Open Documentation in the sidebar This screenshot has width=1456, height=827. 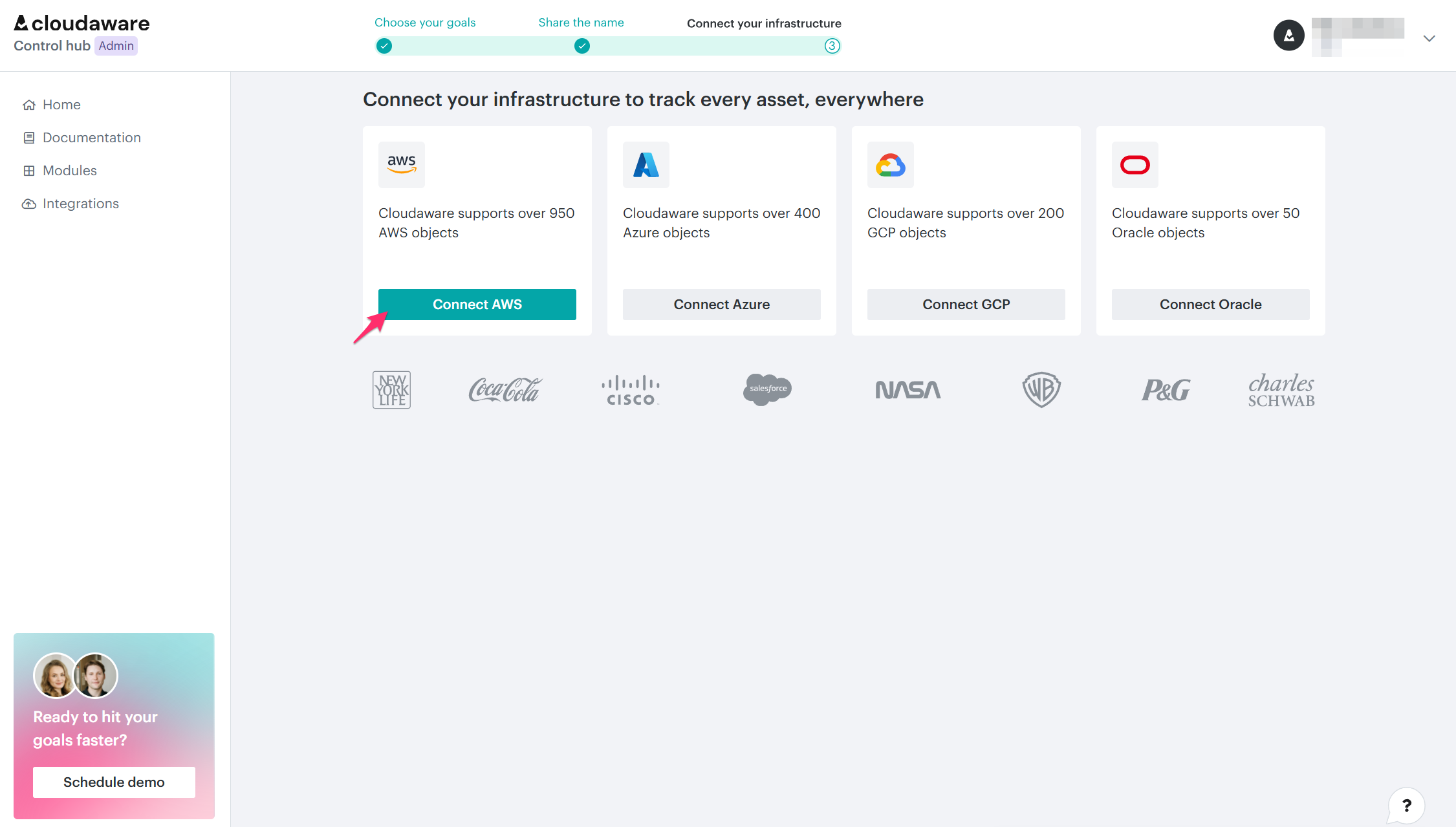(91, 137)
